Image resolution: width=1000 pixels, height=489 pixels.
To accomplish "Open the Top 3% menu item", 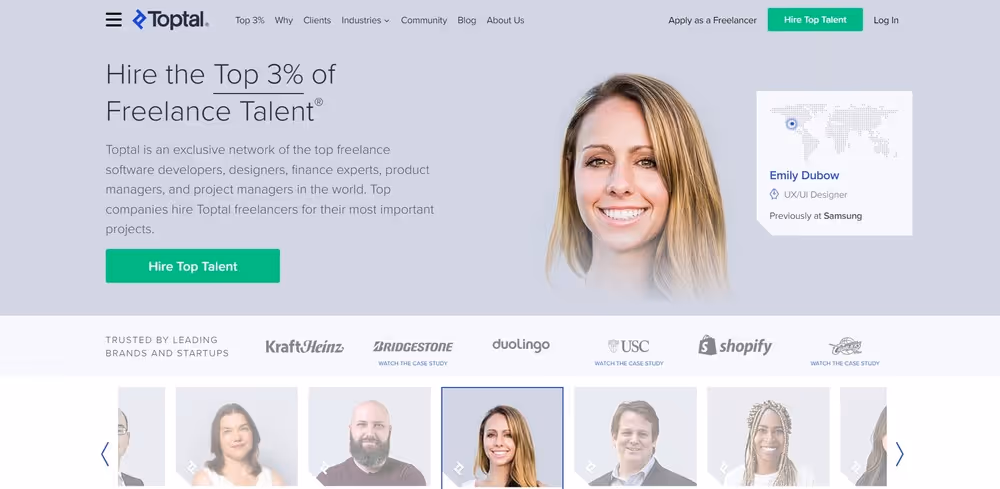I will coord(249,20).
